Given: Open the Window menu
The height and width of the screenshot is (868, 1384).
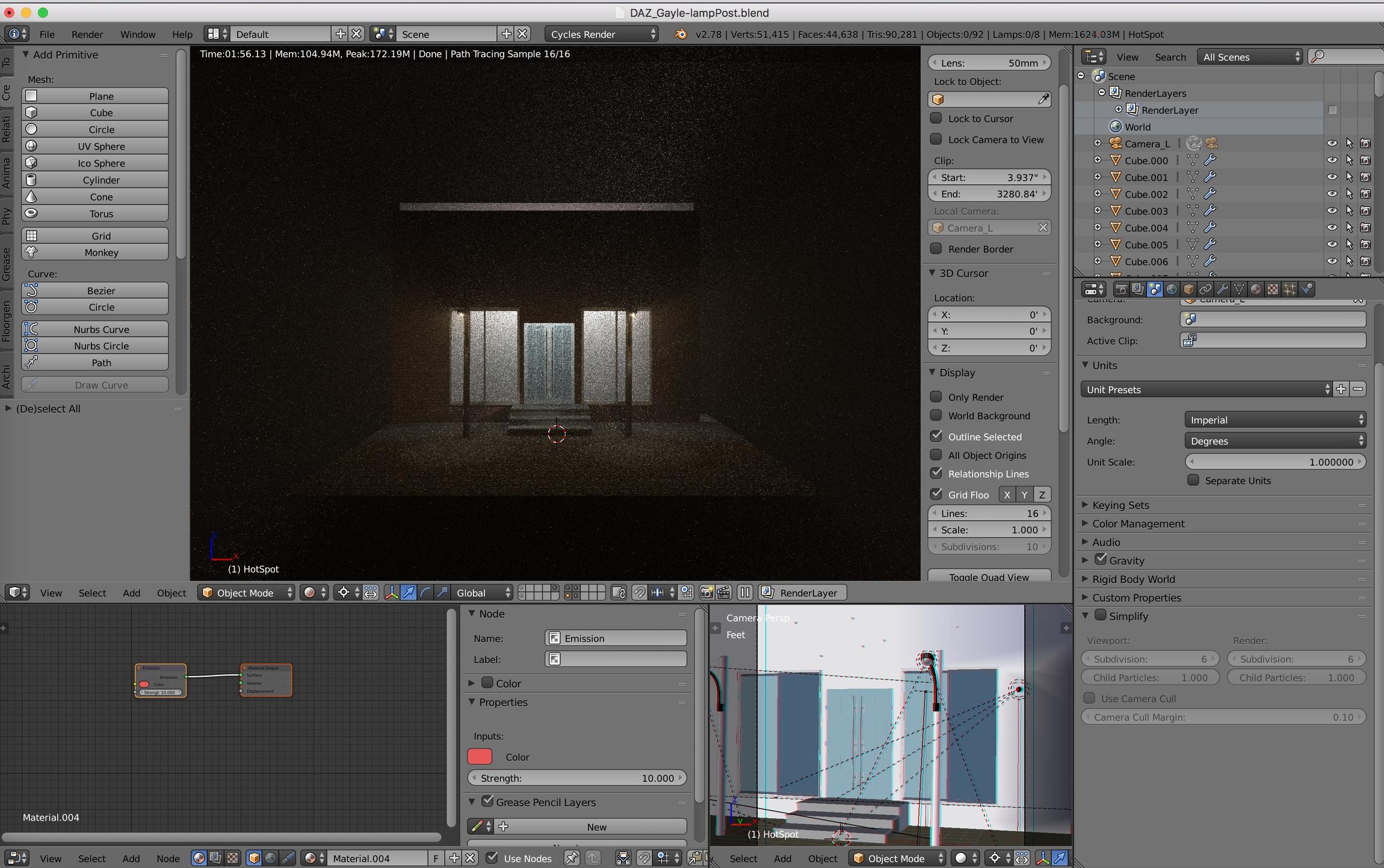Looking at the screenshot, I should 138,34.
